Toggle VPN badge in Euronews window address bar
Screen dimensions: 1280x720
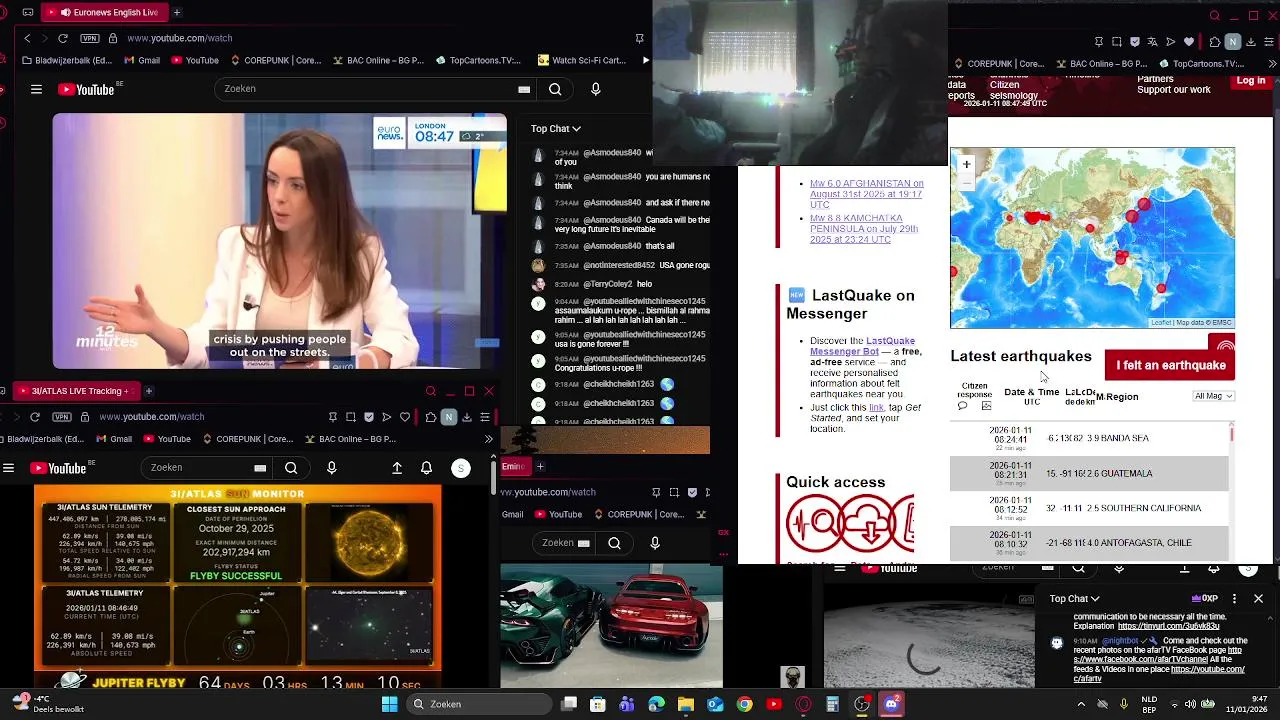(x=90, y=38)
